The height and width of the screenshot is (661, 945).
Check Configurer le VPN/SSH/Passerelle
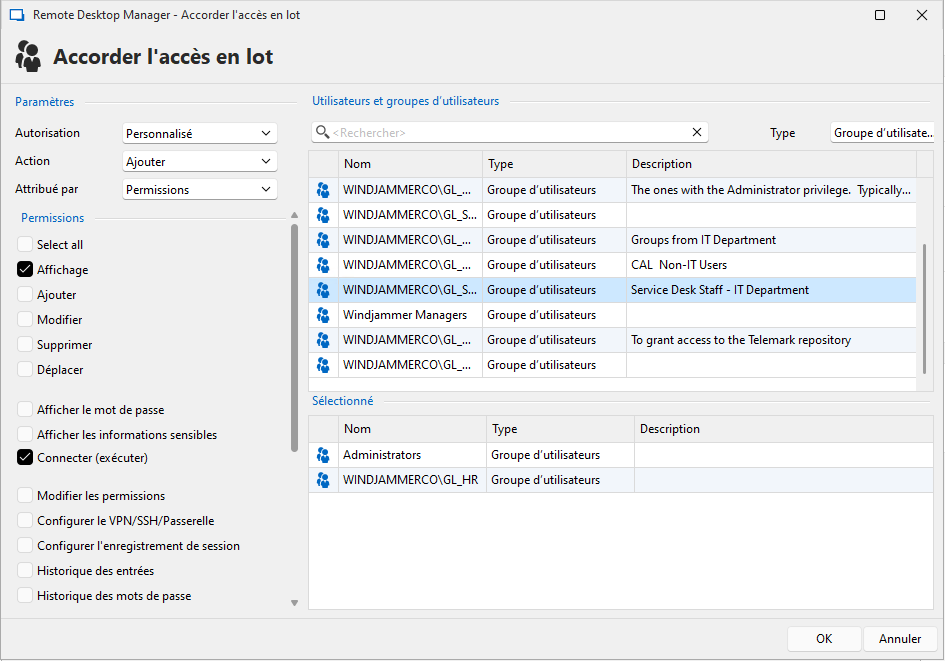click(x=25, y=521)
